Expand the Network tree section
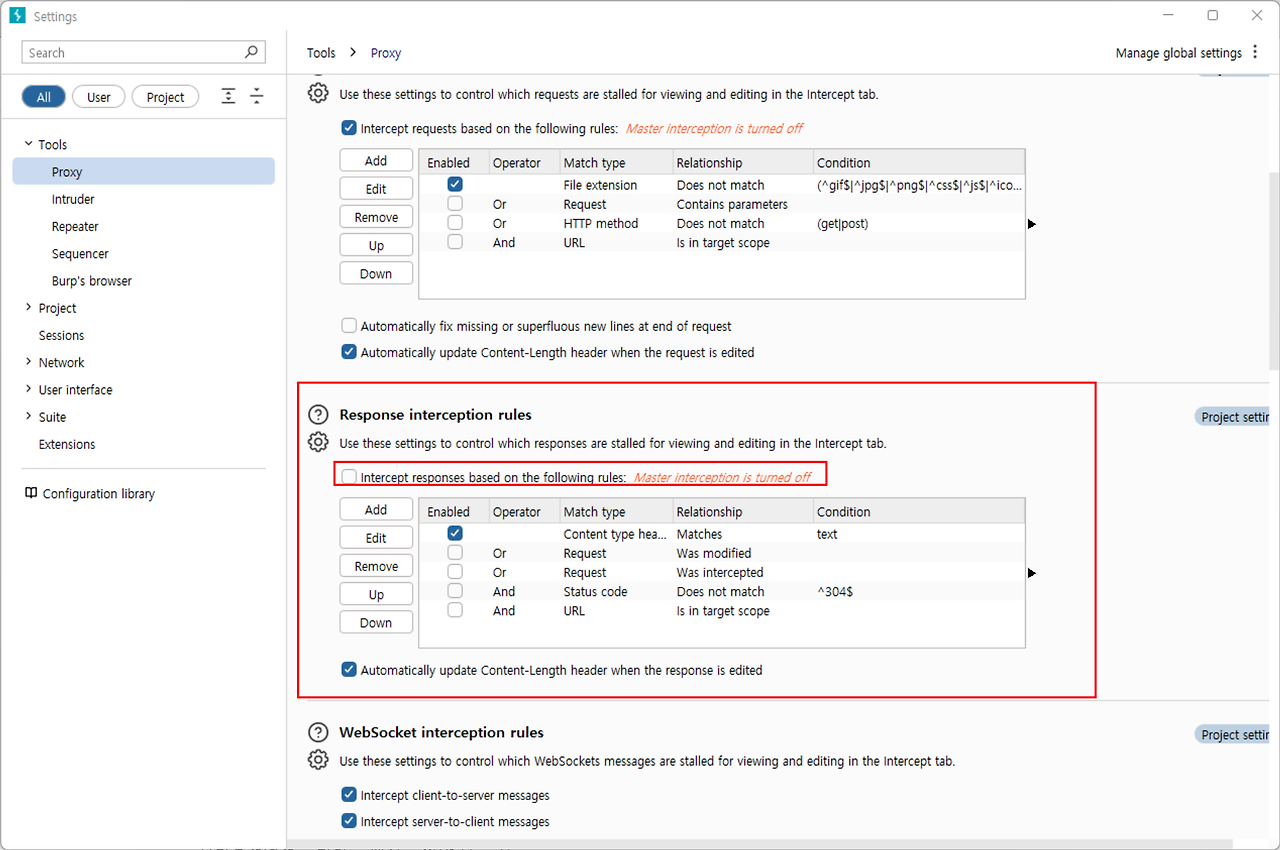The height and width of the screenshot is (850, 1280). (x=28, y=362)
